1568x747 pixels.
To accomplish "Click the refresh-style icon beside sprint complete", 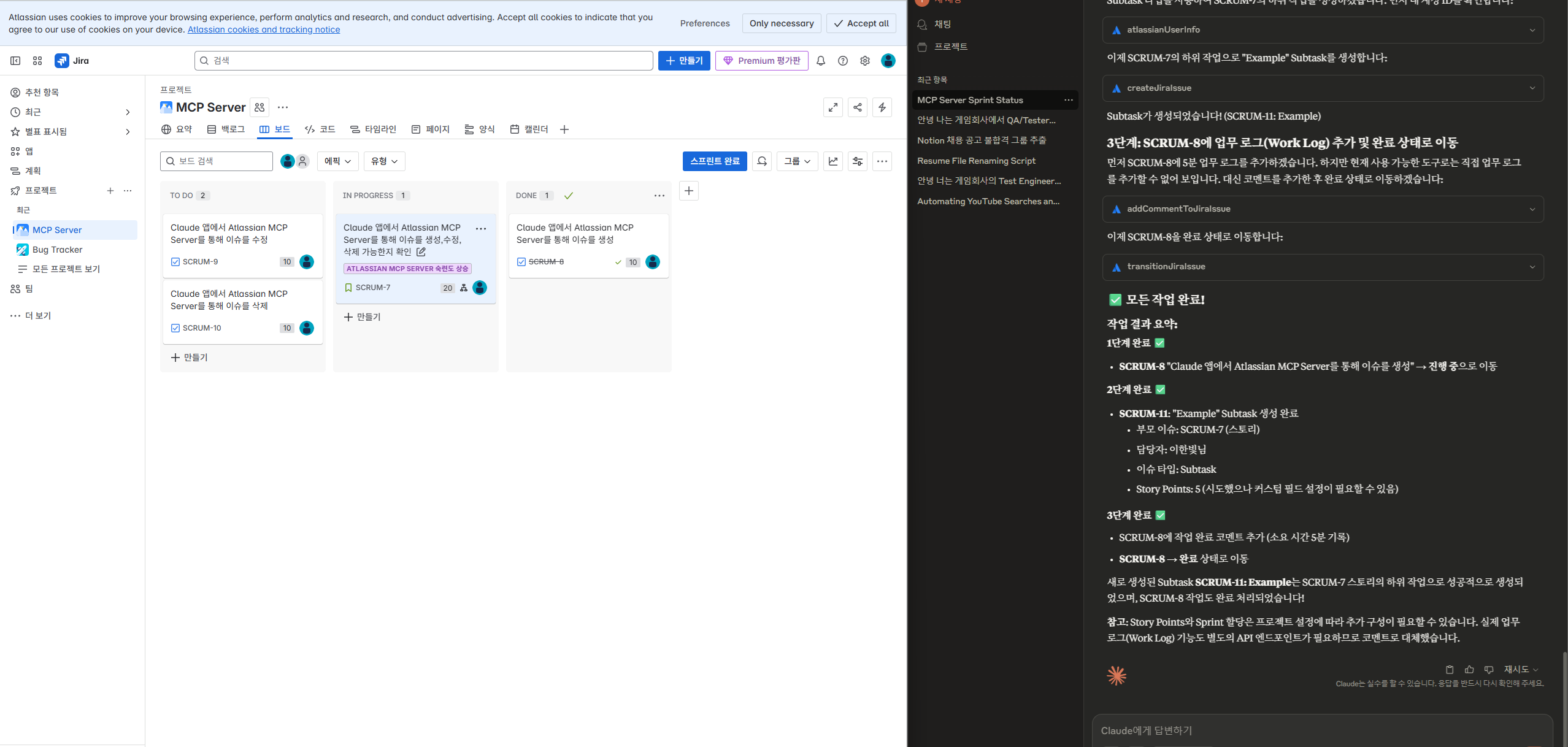I will pyautogui.click(x=762, y=161).
